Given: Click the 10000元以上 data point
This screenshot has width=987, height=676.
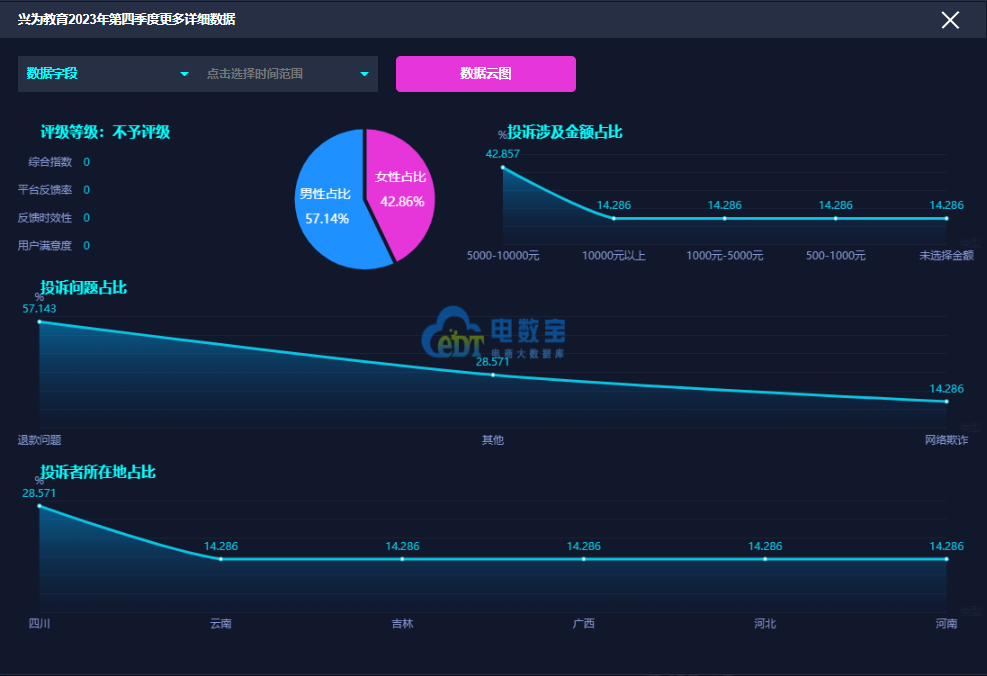Looking at the screenshot, I should tap(614, 218).
